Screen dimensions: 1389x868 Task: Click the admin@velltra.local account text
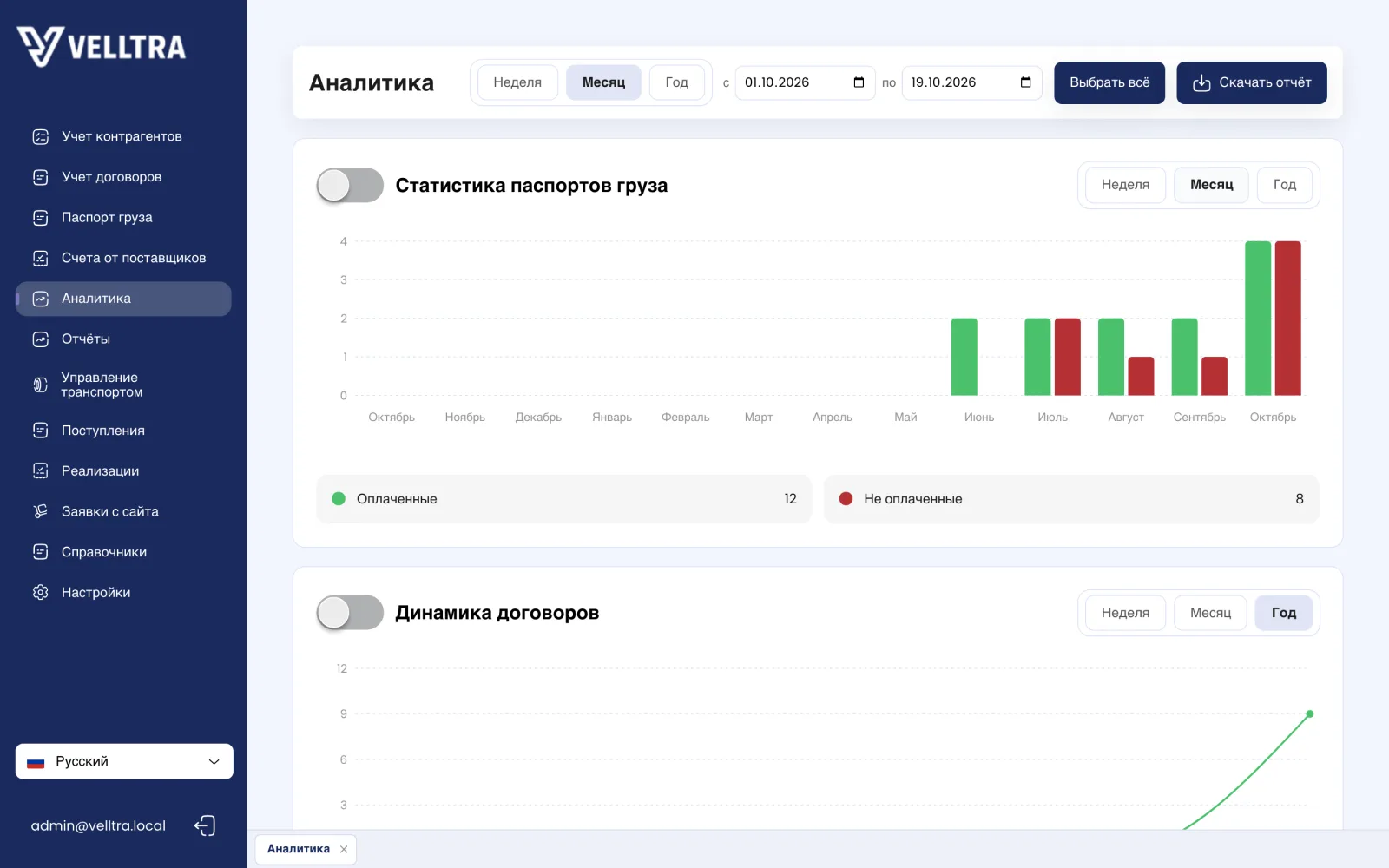tap(98, 825)
